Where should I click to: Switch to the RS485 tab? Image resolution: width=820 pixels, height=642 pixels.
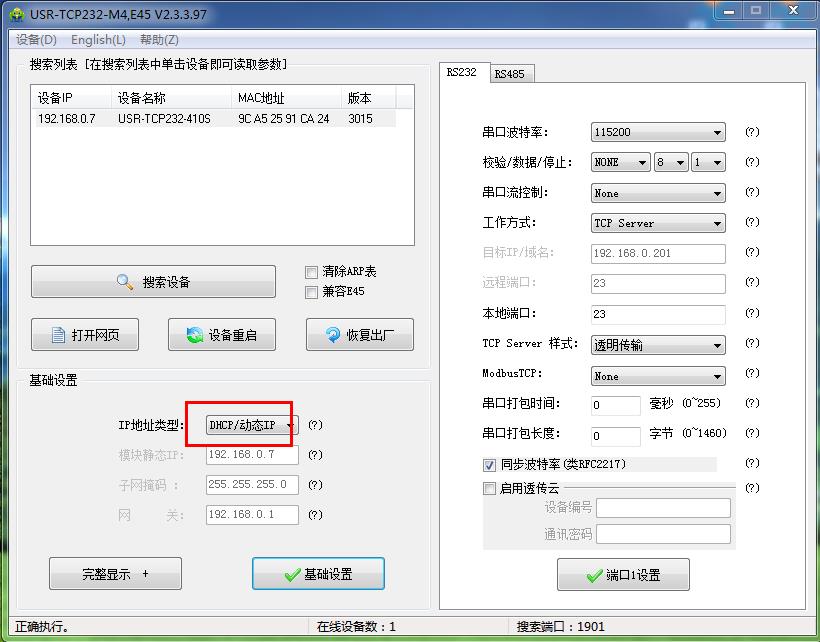(x=509, y=74)
